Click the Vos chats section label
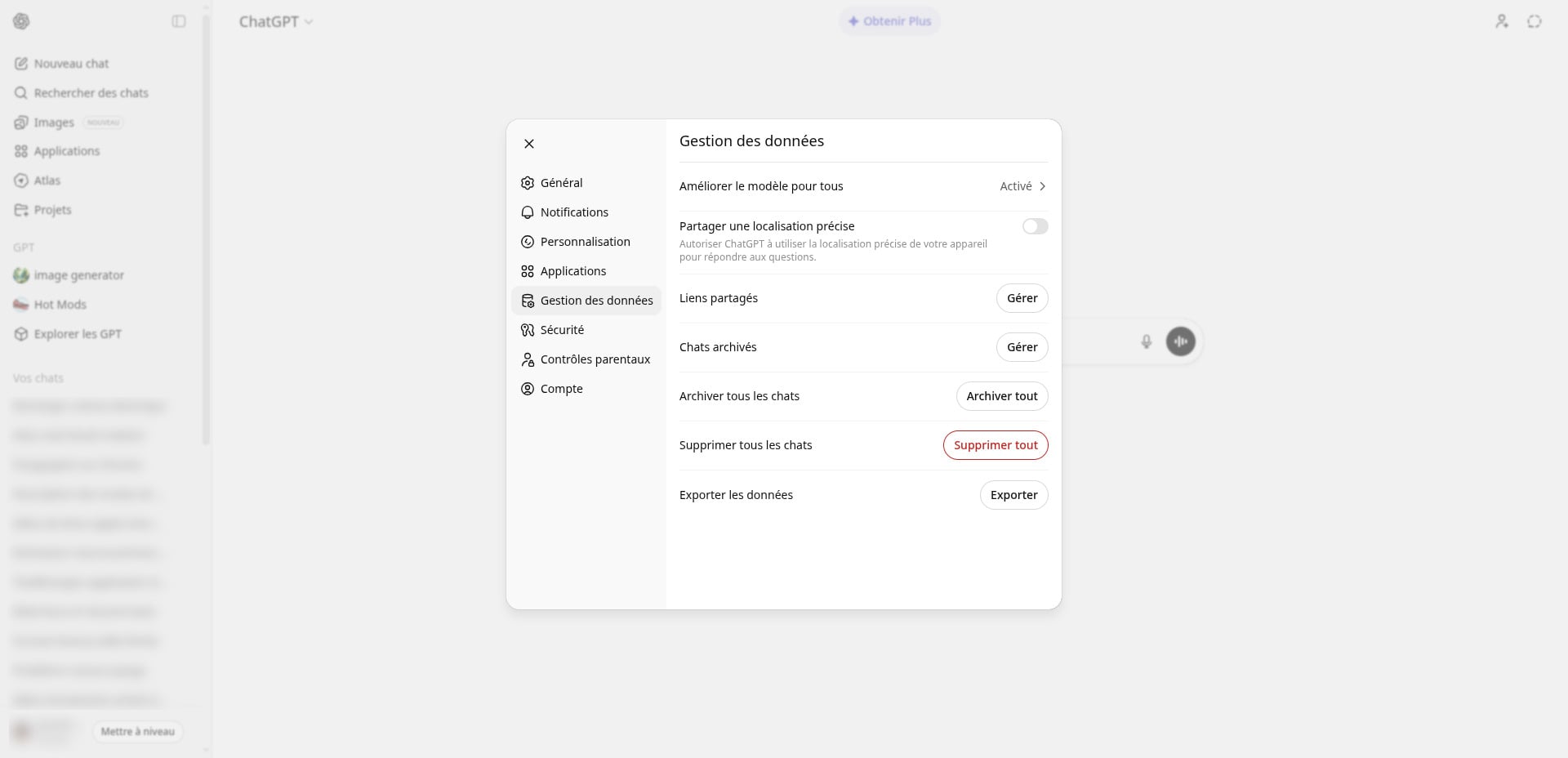 tap(38, 378)
